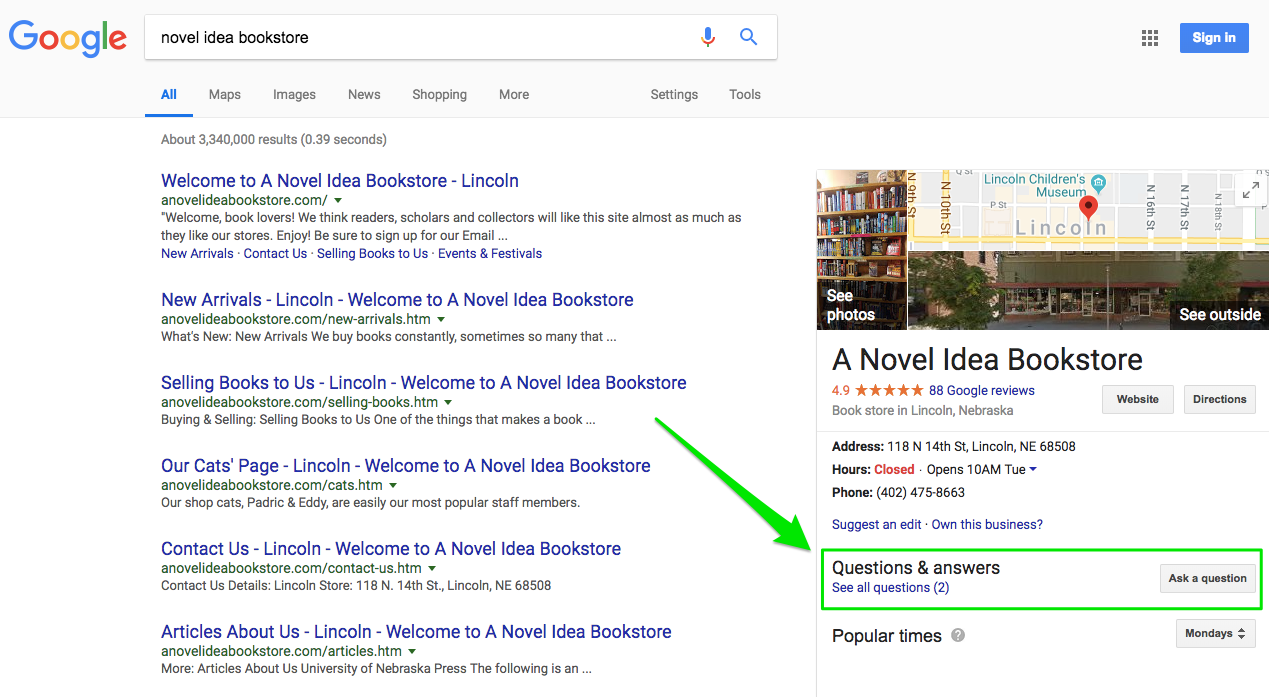
Task: Click the 'Popular times' heading
Action: click(x=887, y=636)
